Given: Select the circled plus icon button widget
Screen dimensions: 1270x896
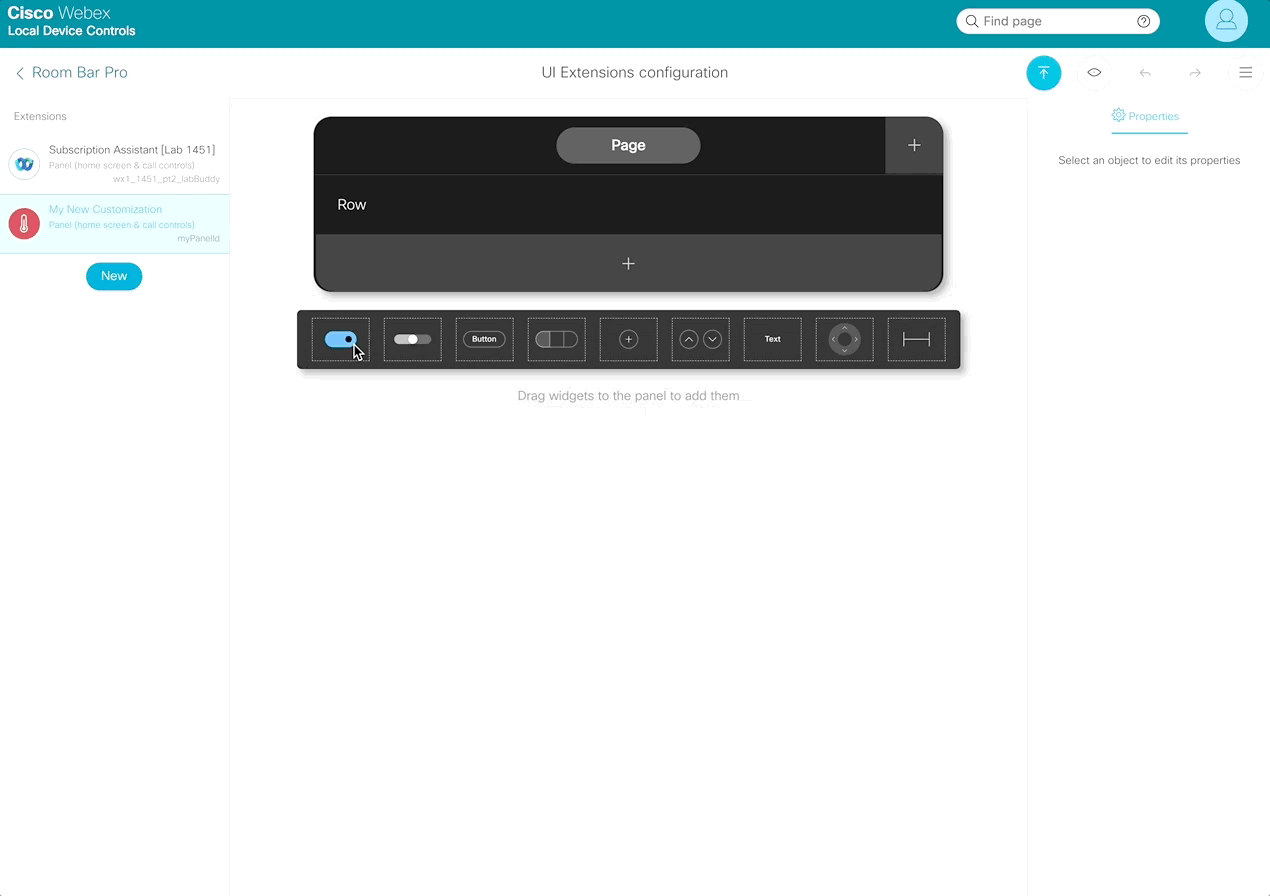Looking at the screenshot, I should pos(628,339).
